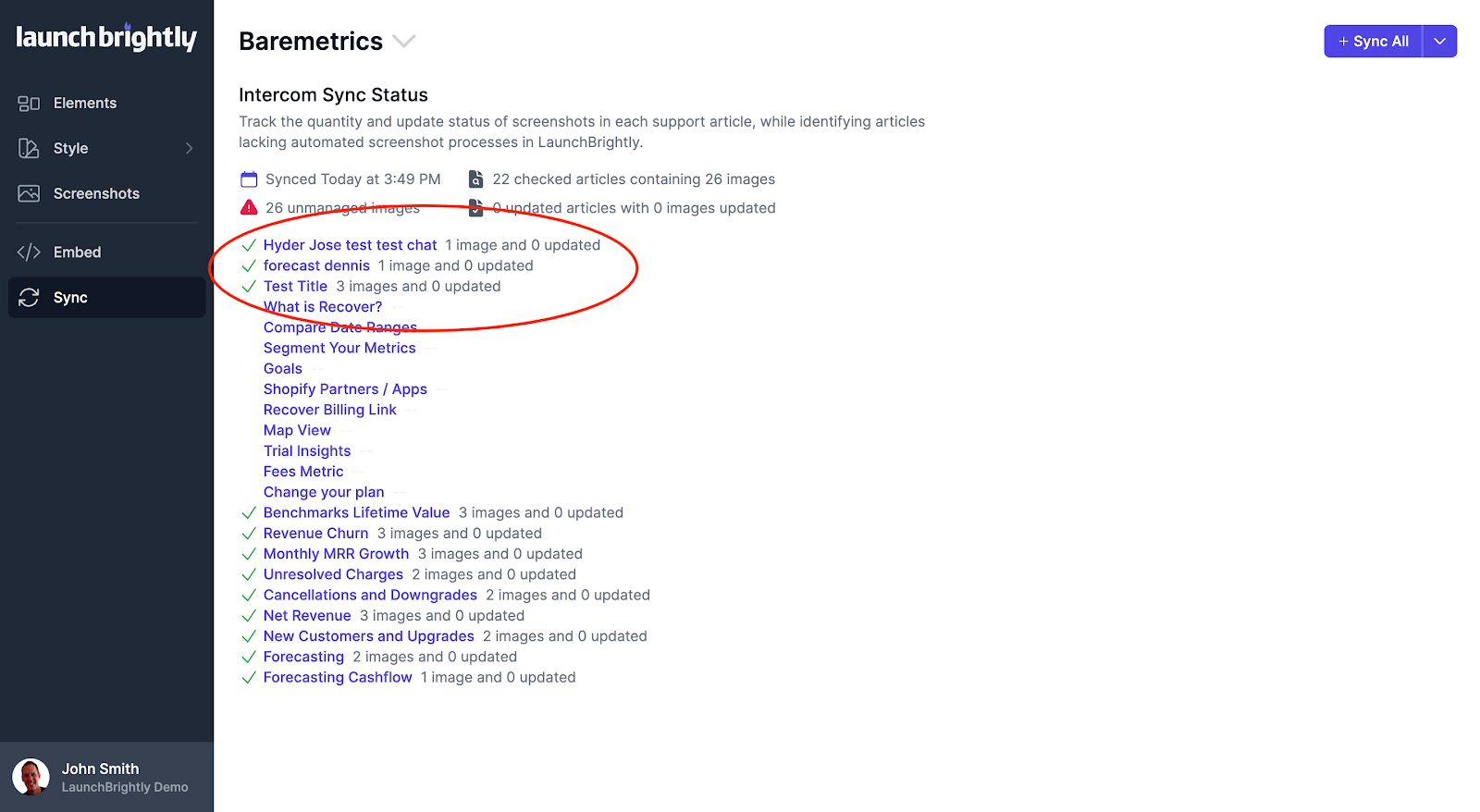The image size is (1480, 812).
Task: Click the Screenshots image icon
Action: click(29, 193)
